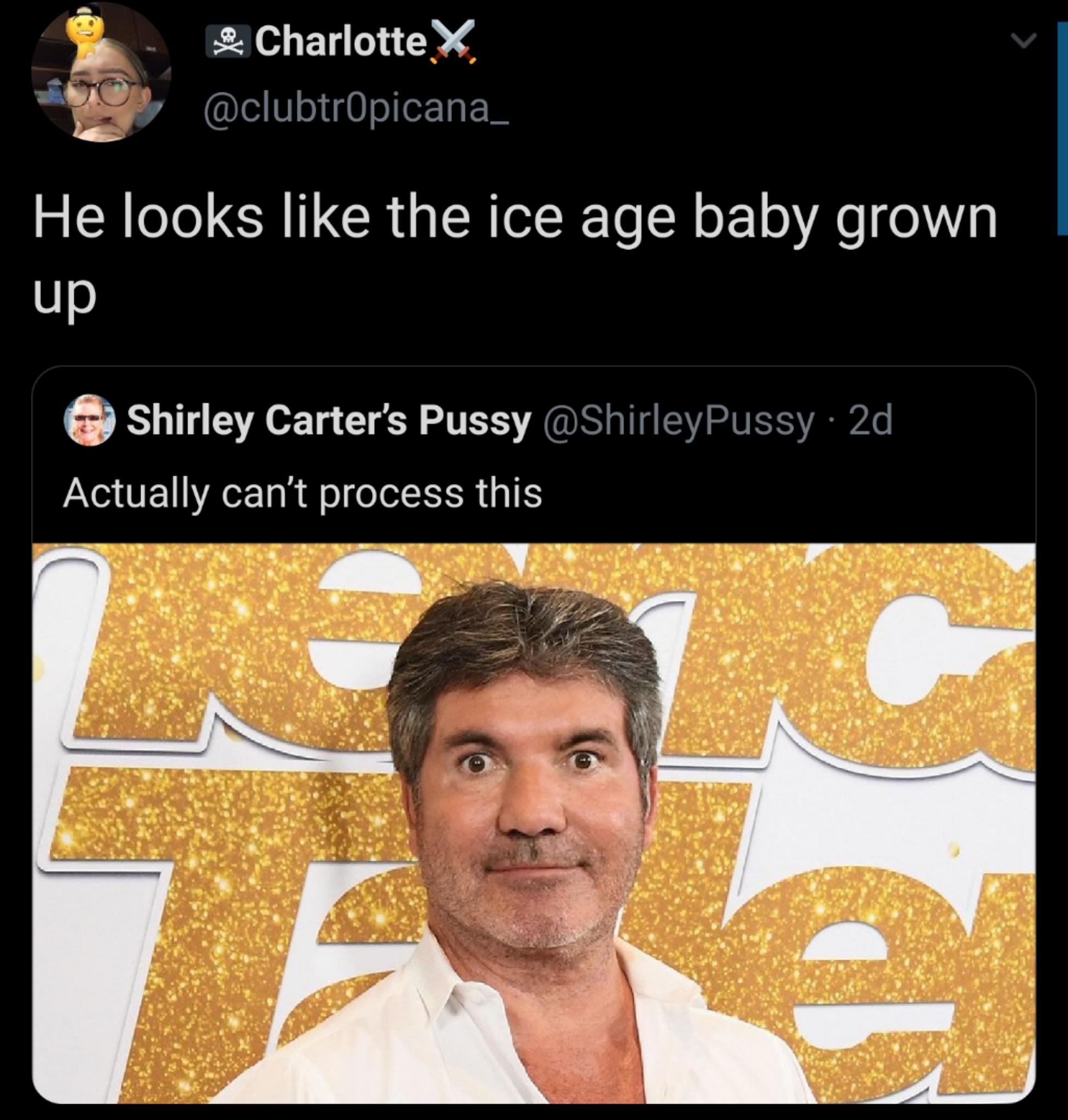
Task: Open the "Actually can't process this" quoted text
Action: pos(302,493)
